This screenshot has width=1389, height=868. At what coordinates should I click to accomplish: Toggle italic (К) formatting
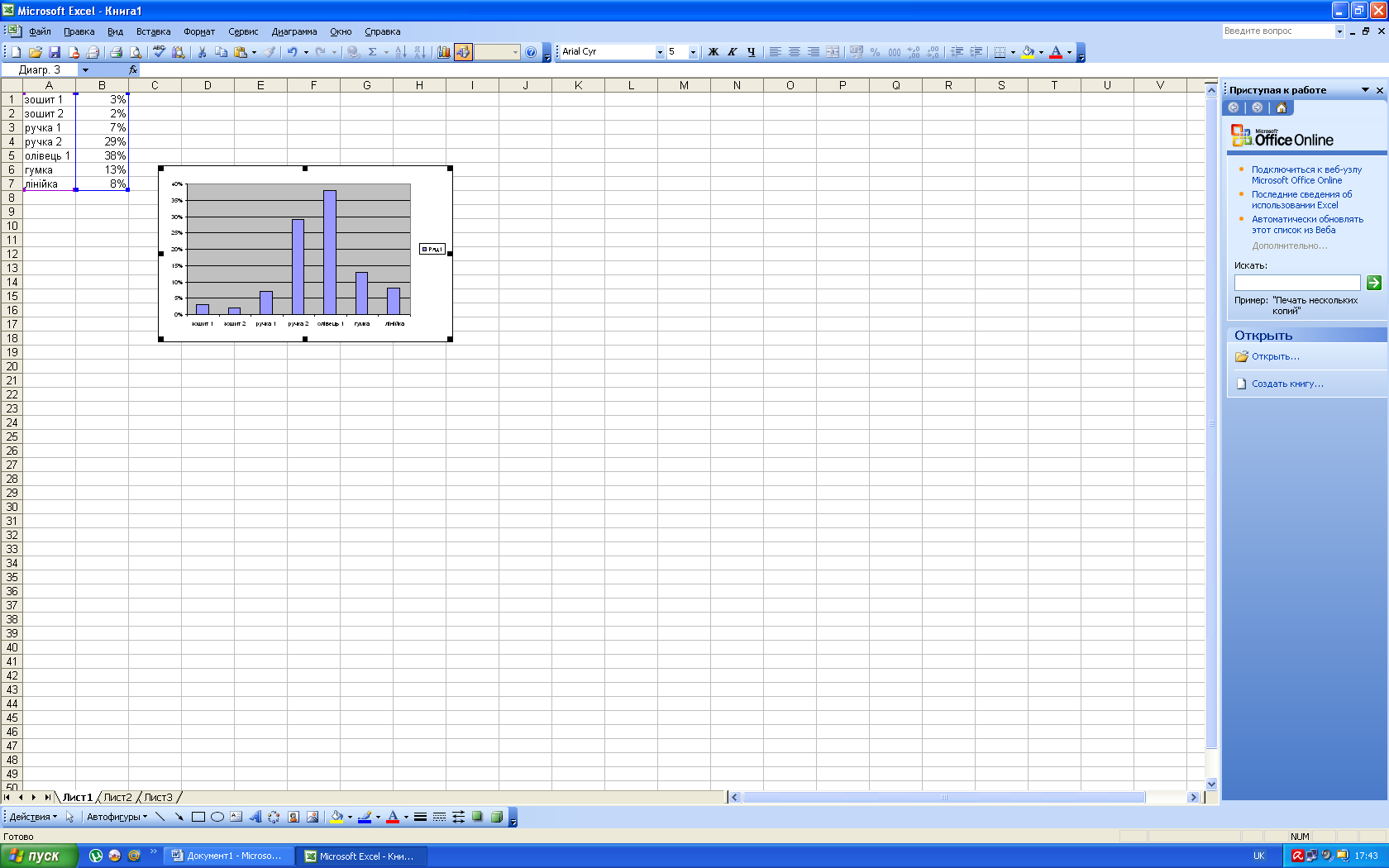[x=732, y=52]
